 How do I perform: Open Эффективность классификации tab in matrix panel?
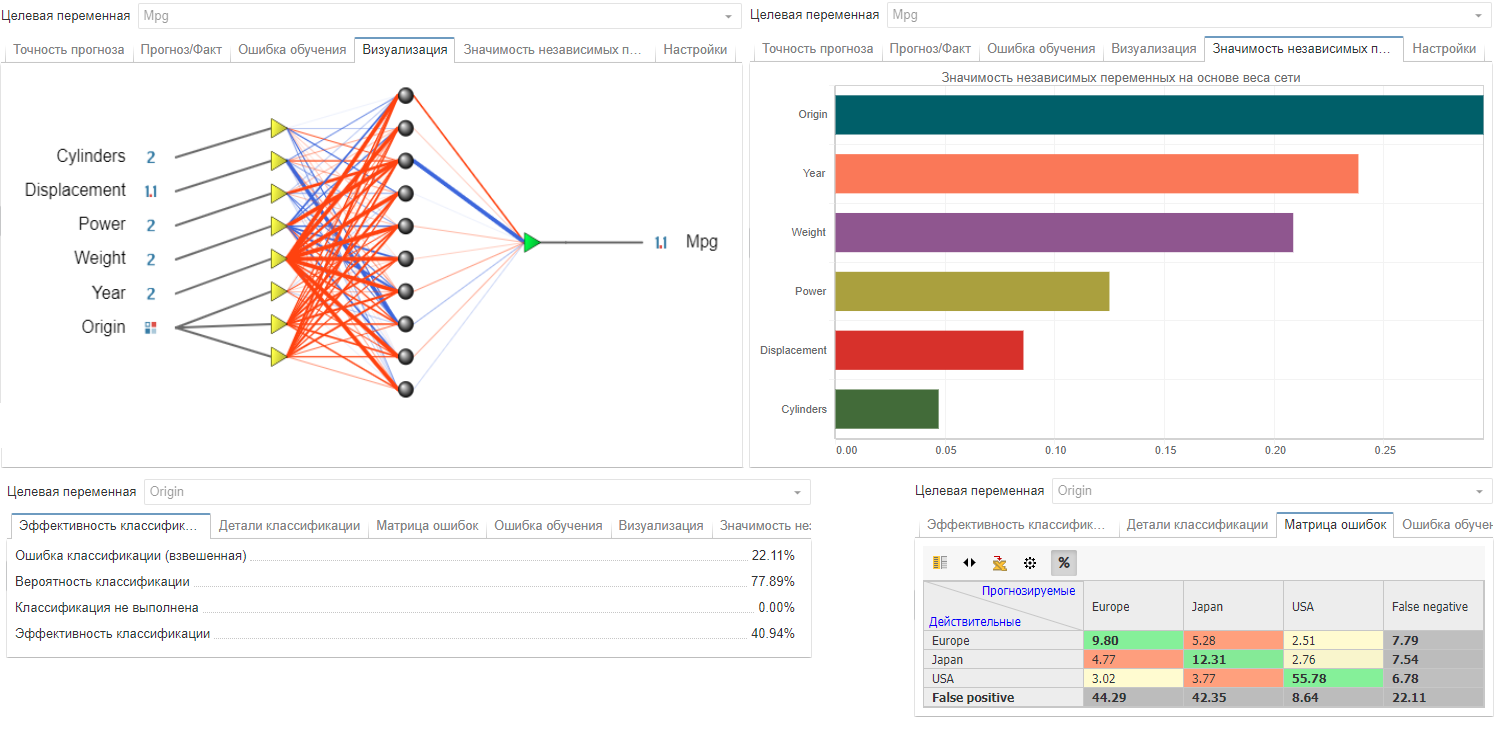(x=1017, y=524)
